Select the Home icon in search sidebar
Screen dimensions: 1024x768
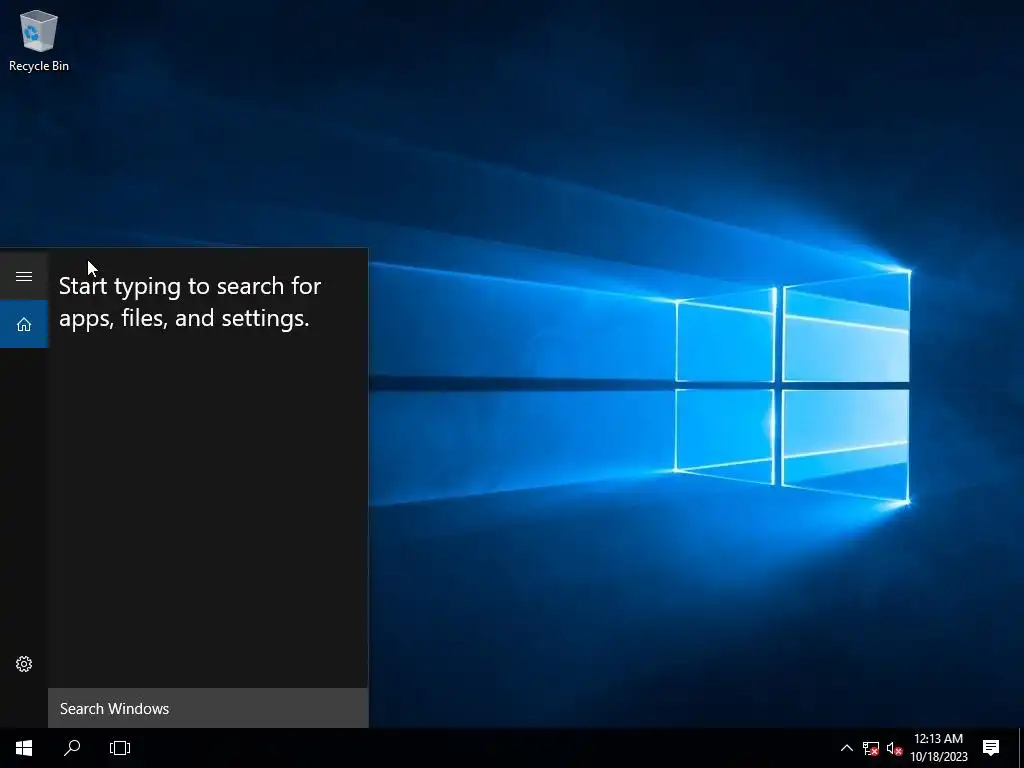pyautogui.click(x=24, y=324)
